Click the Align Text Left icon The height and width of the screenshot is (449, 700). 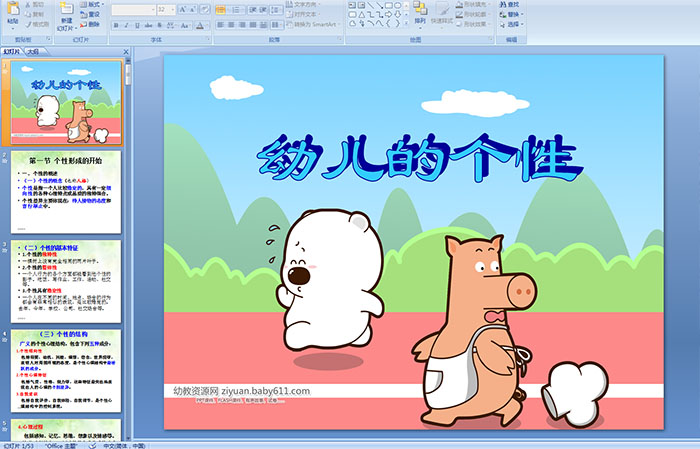[x=221, y=25]
